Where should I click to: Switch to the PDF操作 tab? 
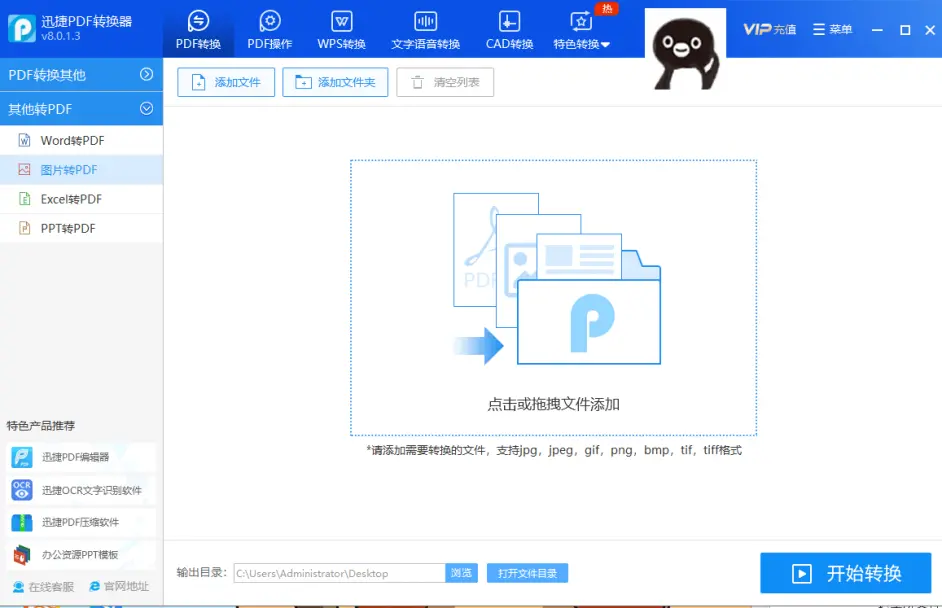pyautogui.click(x=270, y=29)
